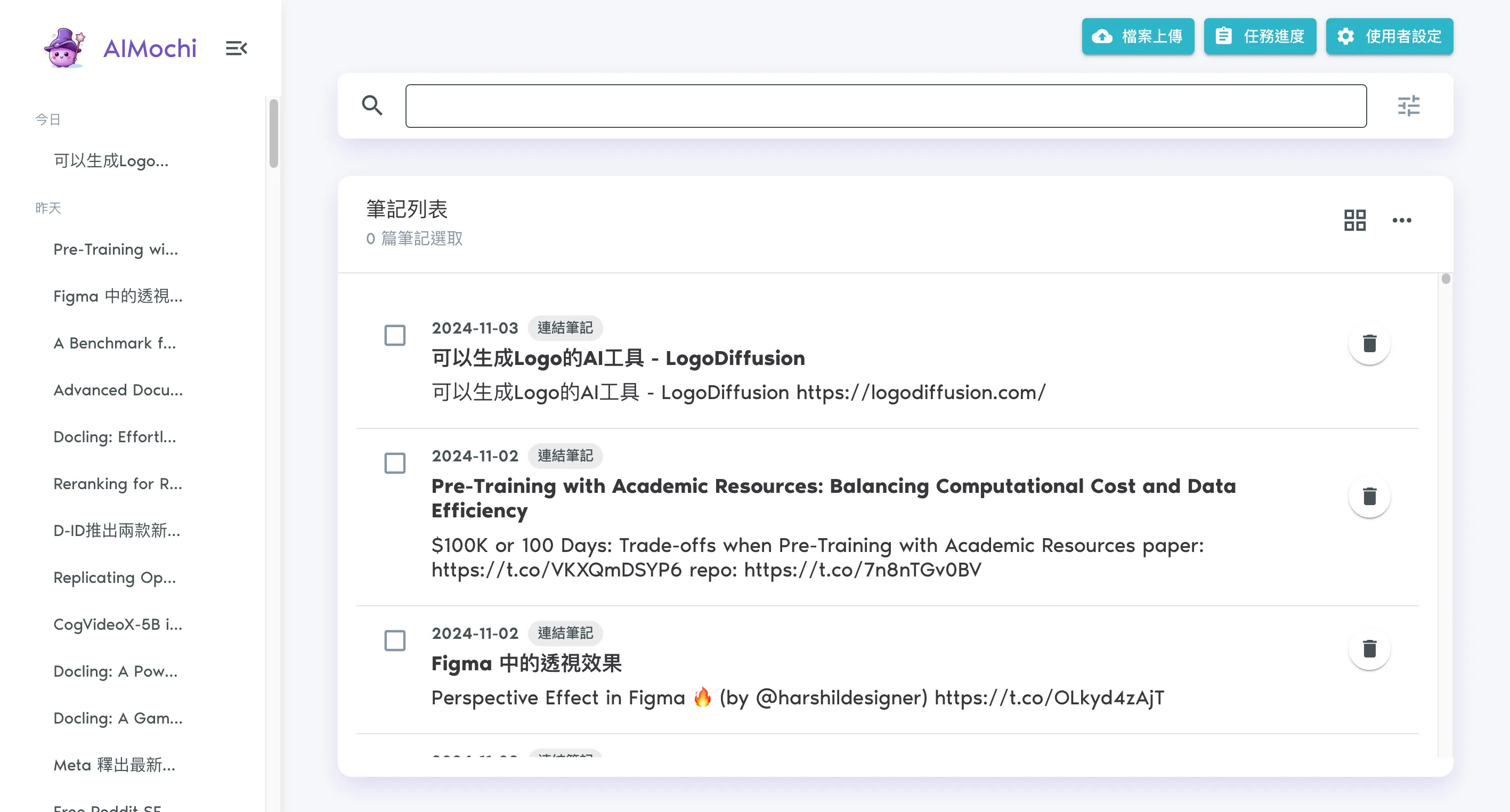
Task: Select checkbox for LogoDiffusion note
Action: click(x=394, y=335)
